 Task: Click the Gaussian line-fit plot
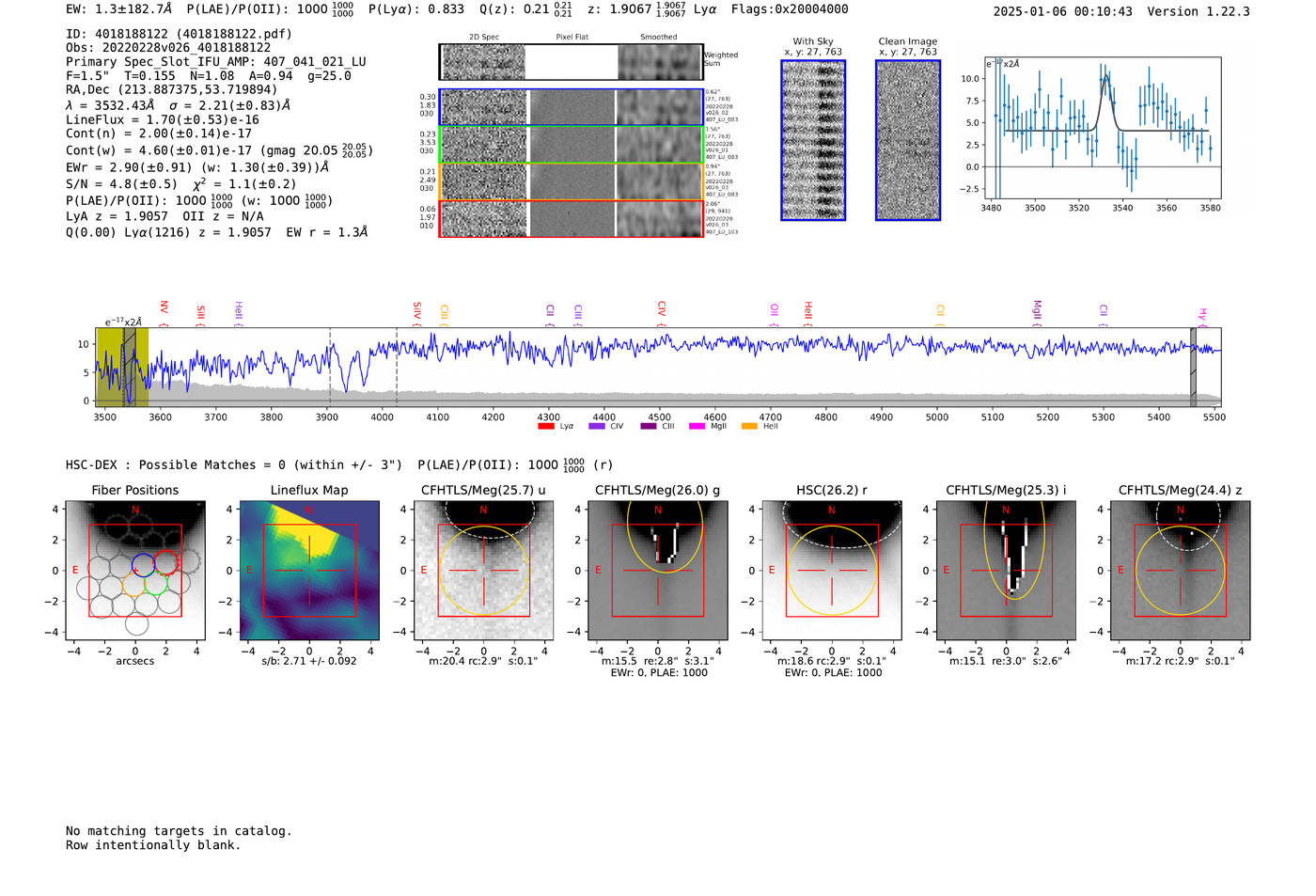point(1102,128)
